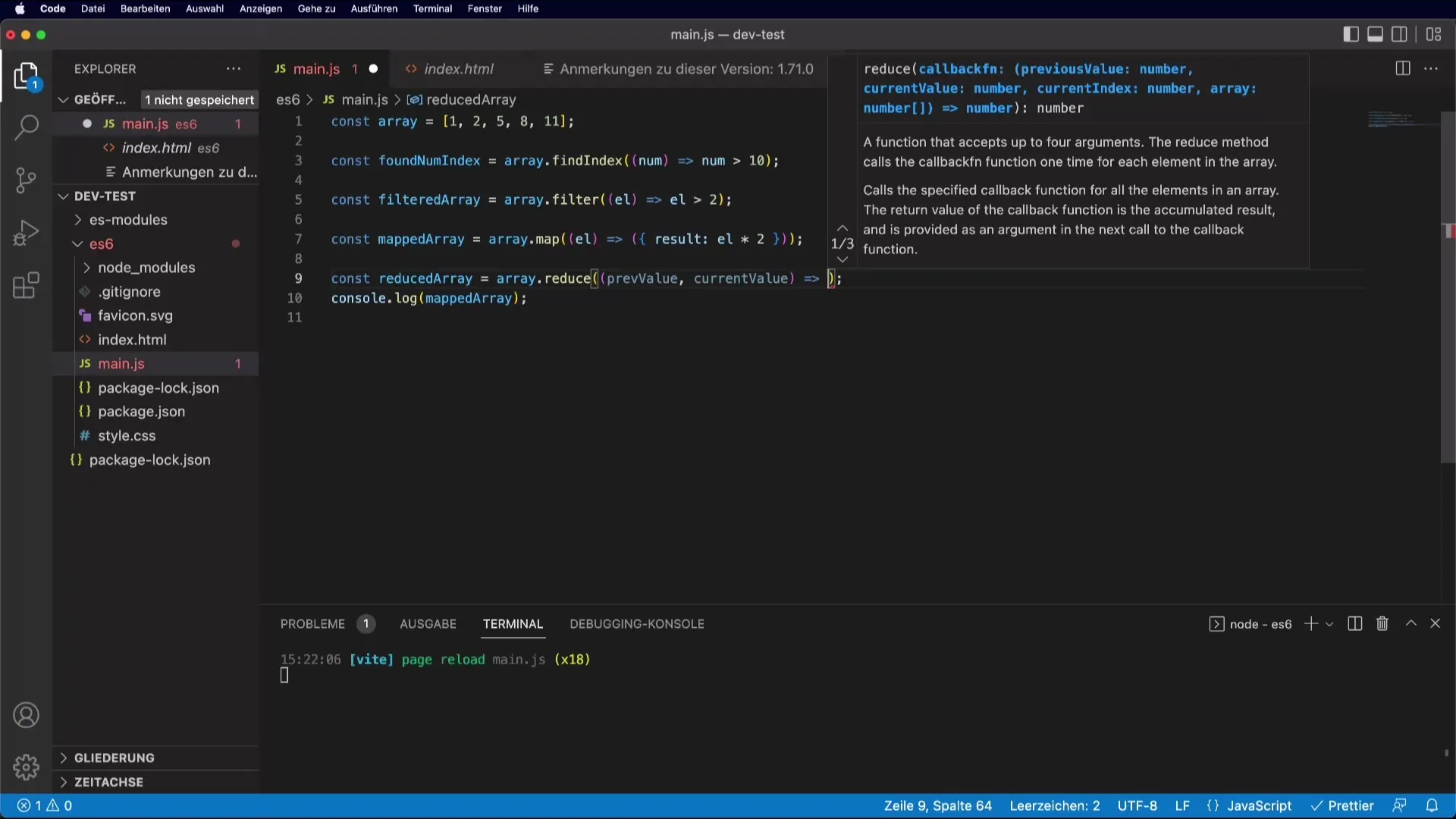The height and width of the screenshot is (819, 1456).
Task: Collapse the open editors section
Action: (64, 100)
